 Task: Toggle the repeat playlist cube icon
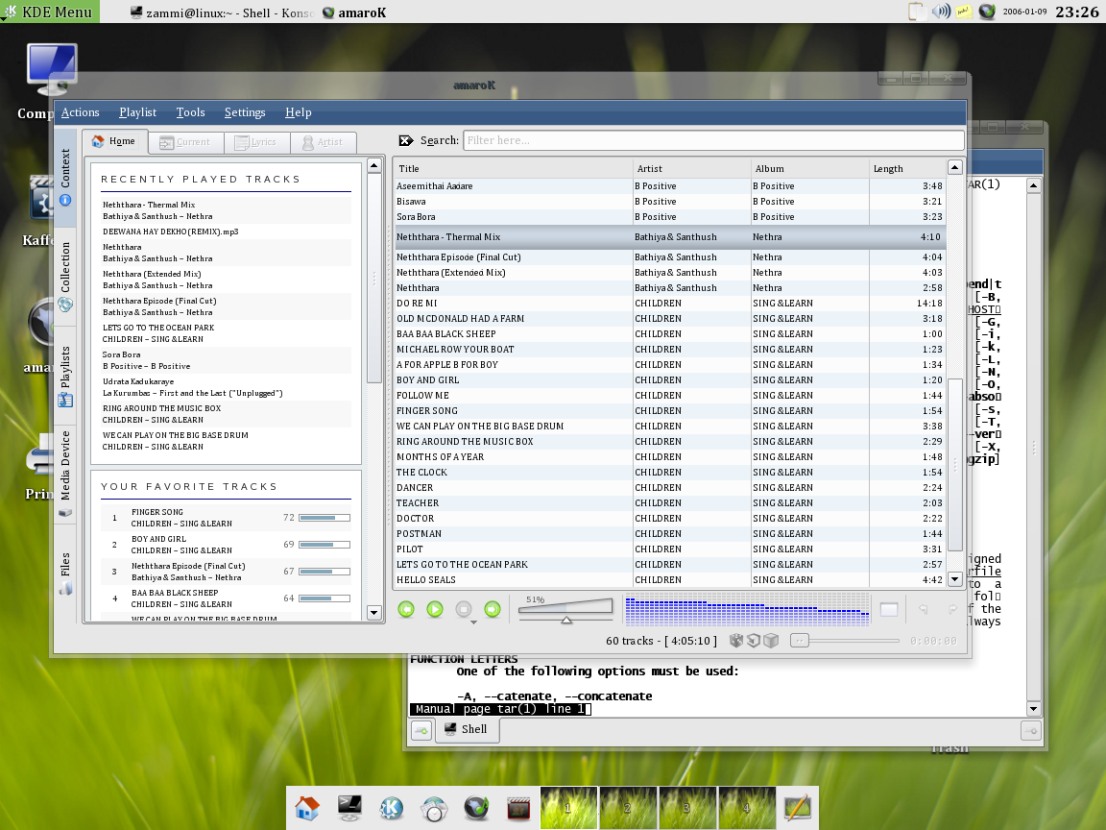[754, 640]
